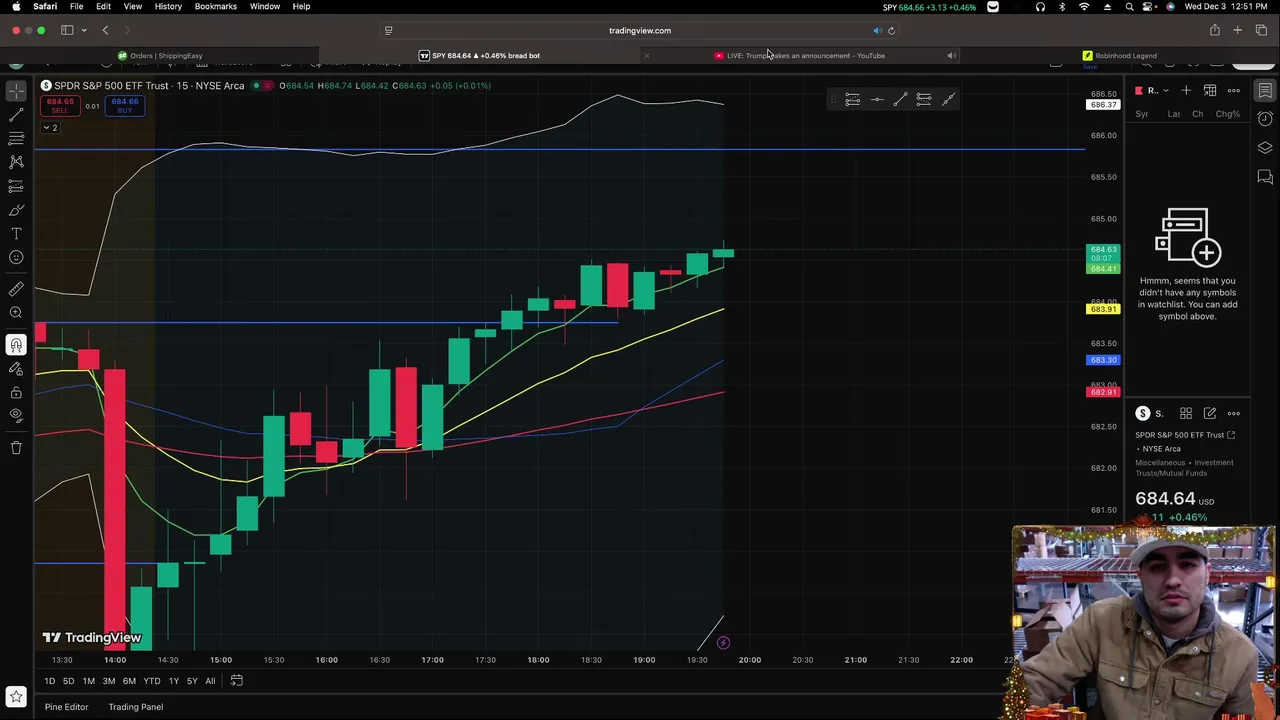The height and width of the screenshot is (720, 1280).
Task: Toggle the Safari sidebar button
Action: click(67, 30)
